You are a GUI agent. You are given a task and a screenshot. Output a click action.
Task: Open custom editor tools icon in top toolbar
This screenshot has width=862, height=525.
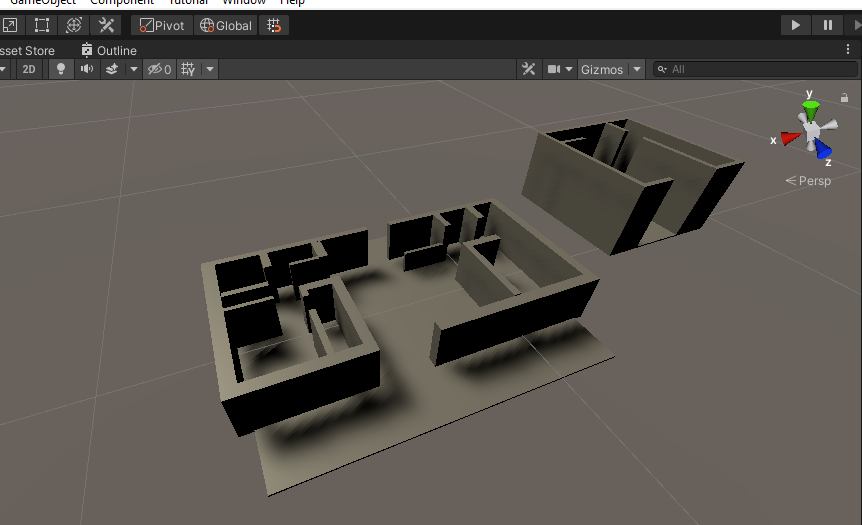click(106, 25)
